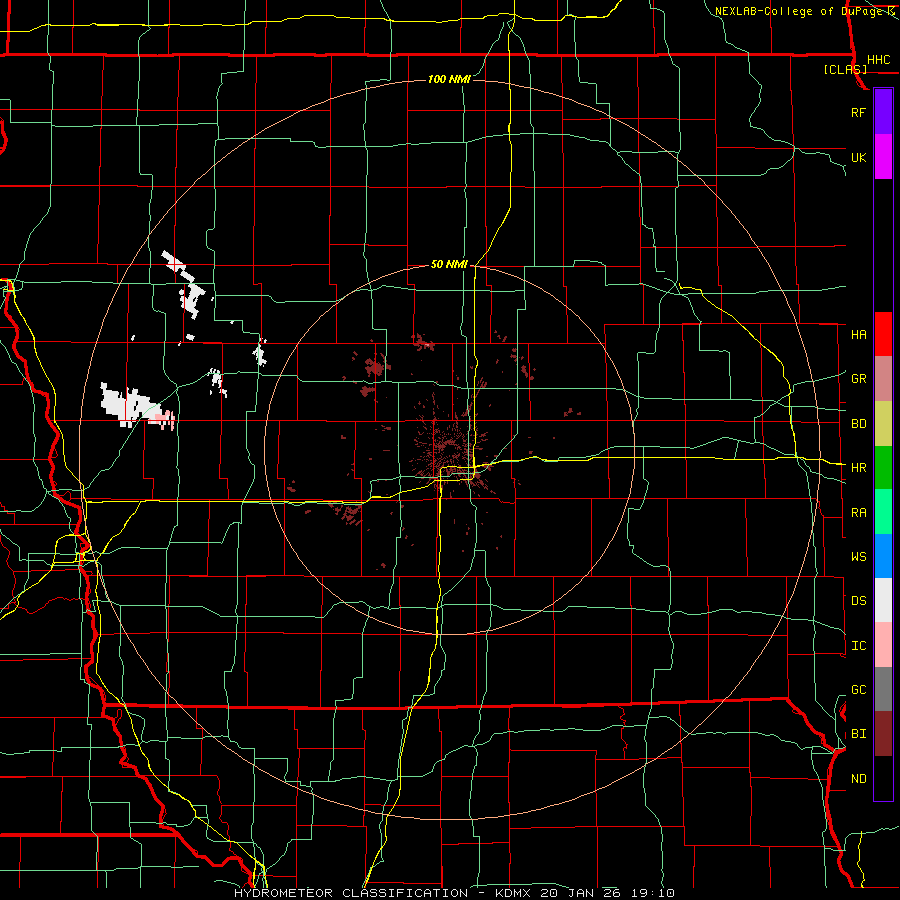Screen dimensions: 900x900
Task: Click the GC gray legend swatch
Action: [x=883, y=689]
